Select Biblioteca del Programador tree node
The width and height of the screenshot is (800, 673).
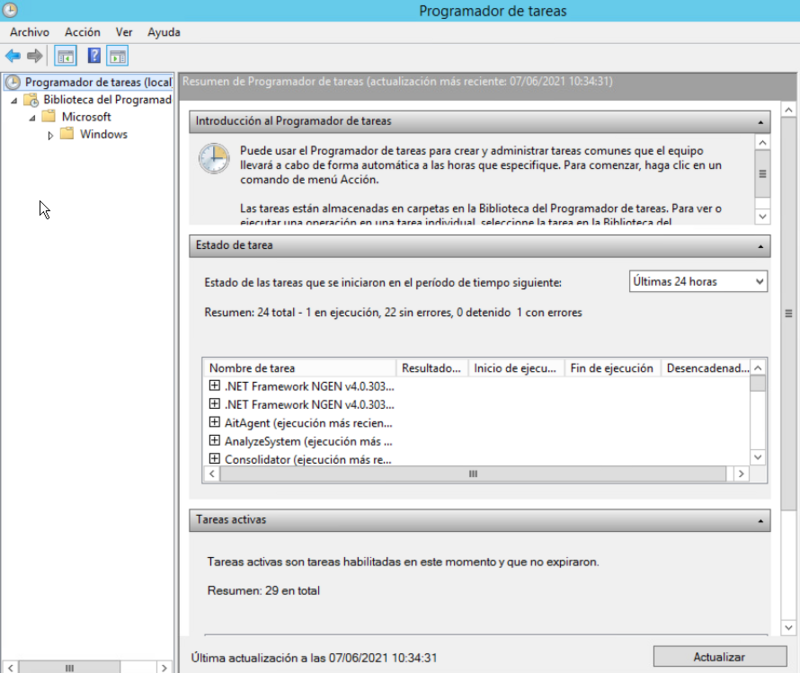point(107,100)
